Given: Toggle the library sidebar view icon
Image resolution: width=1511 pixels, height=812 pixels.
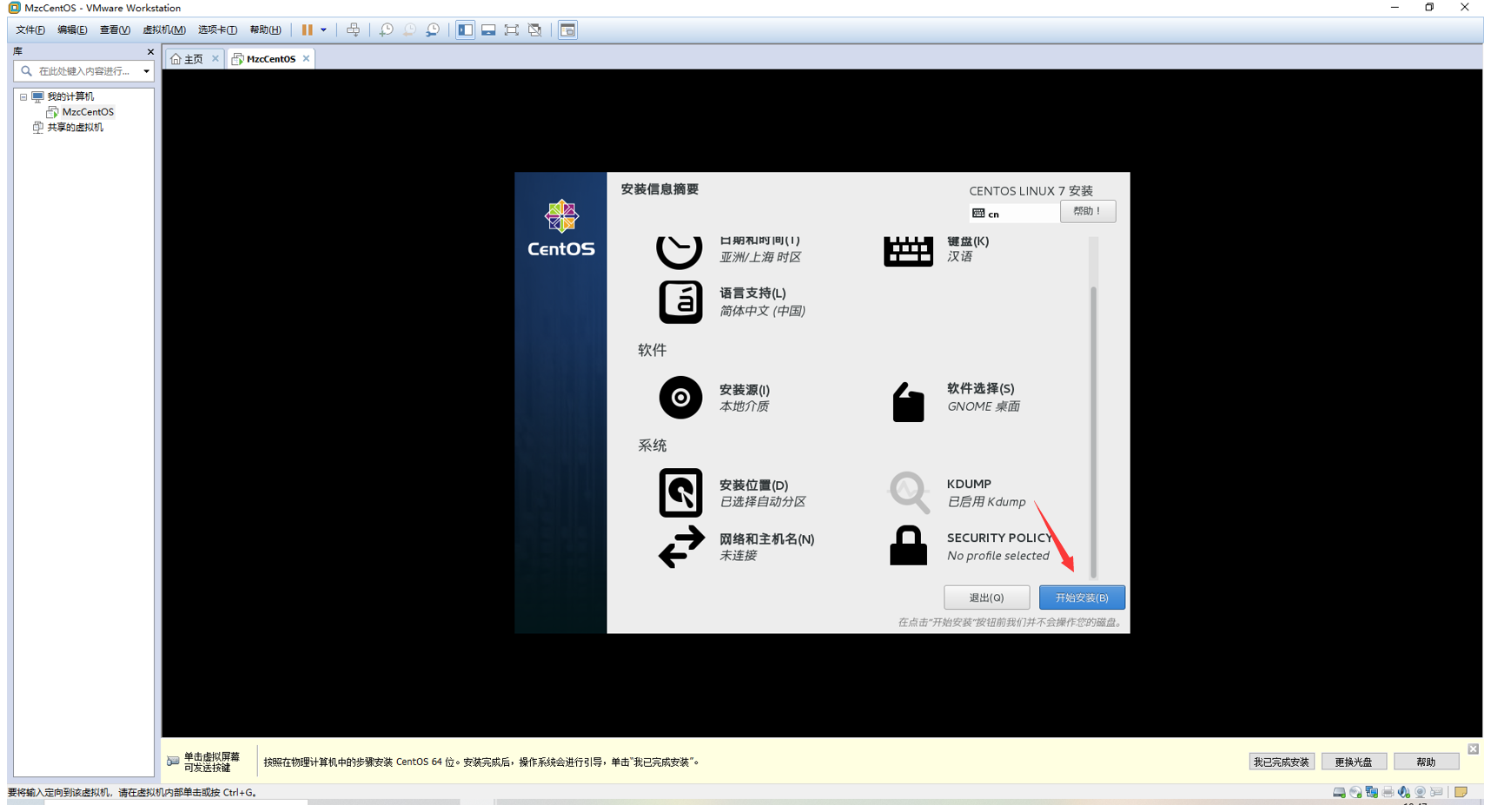Looking at the screenshot, I should click(466, 30).
